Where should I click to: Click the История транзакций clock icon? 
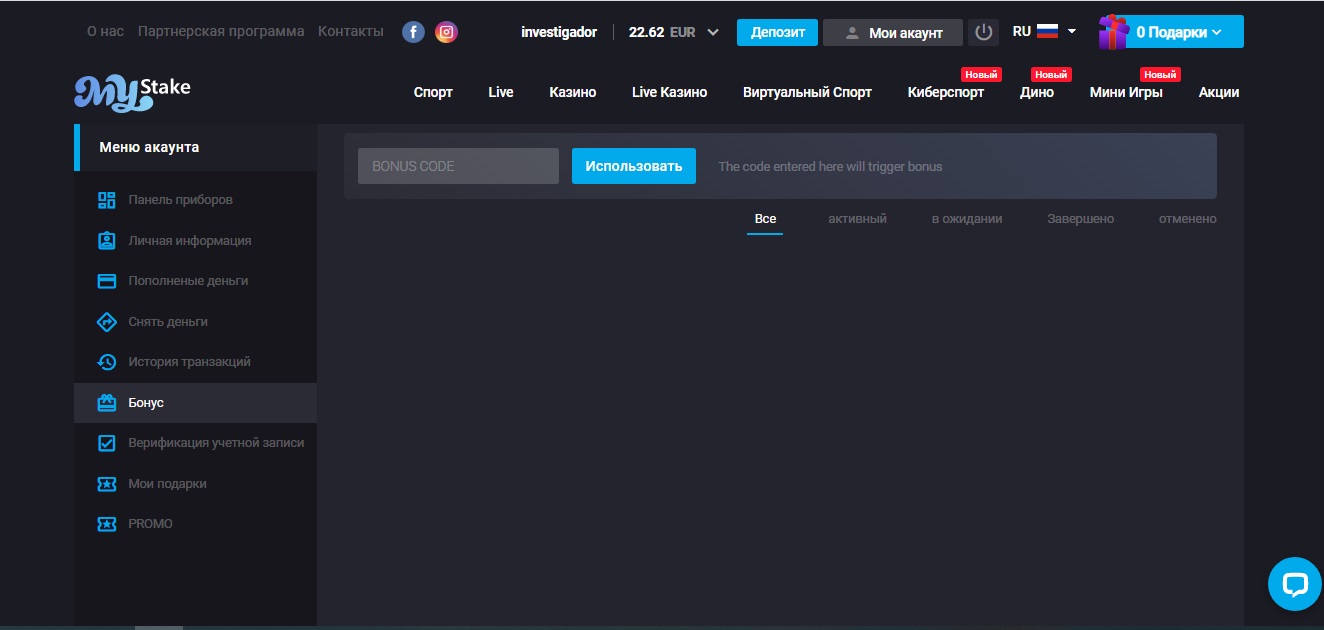coord(107,362)
